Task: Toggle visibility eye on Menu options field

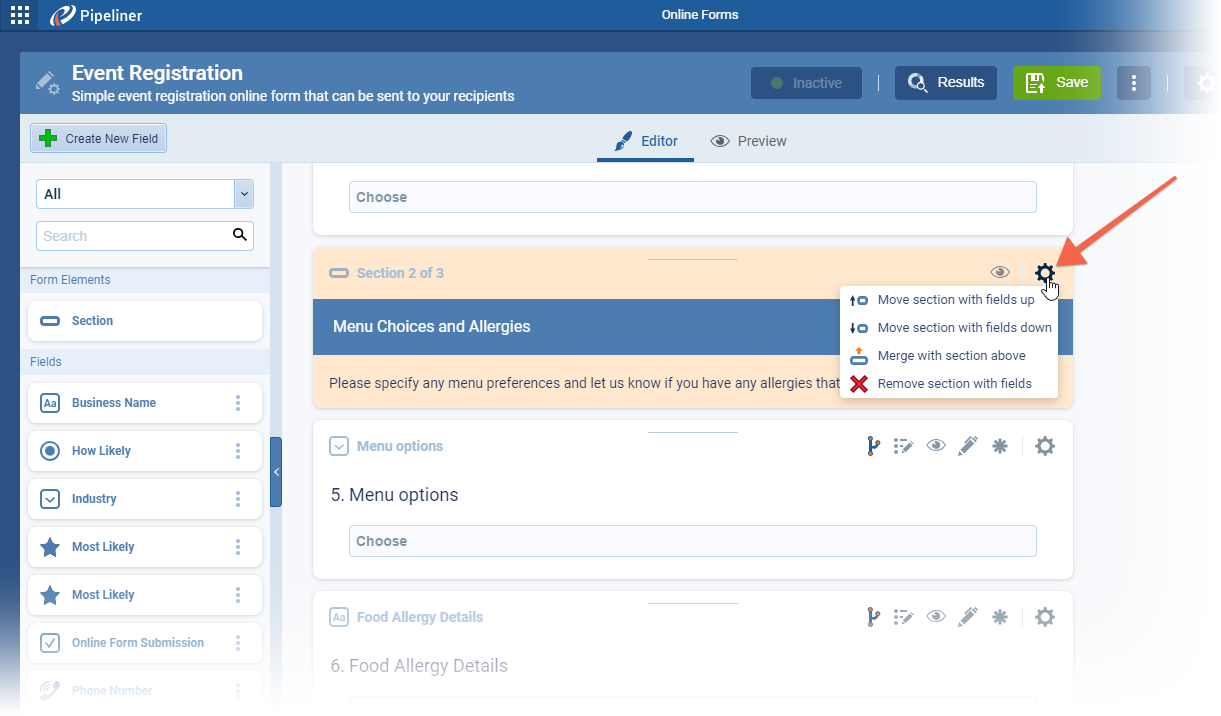Action: tap(936, 447)
